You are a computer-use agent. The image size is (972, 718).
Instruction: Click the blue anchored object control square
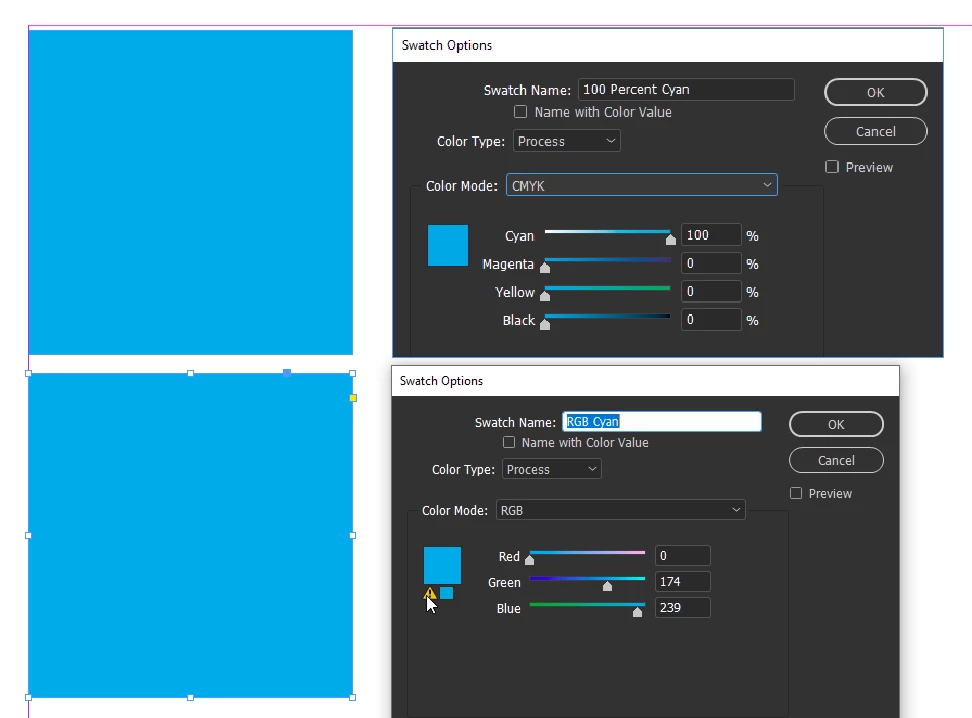pyautogui.click(x=287, y=373)
